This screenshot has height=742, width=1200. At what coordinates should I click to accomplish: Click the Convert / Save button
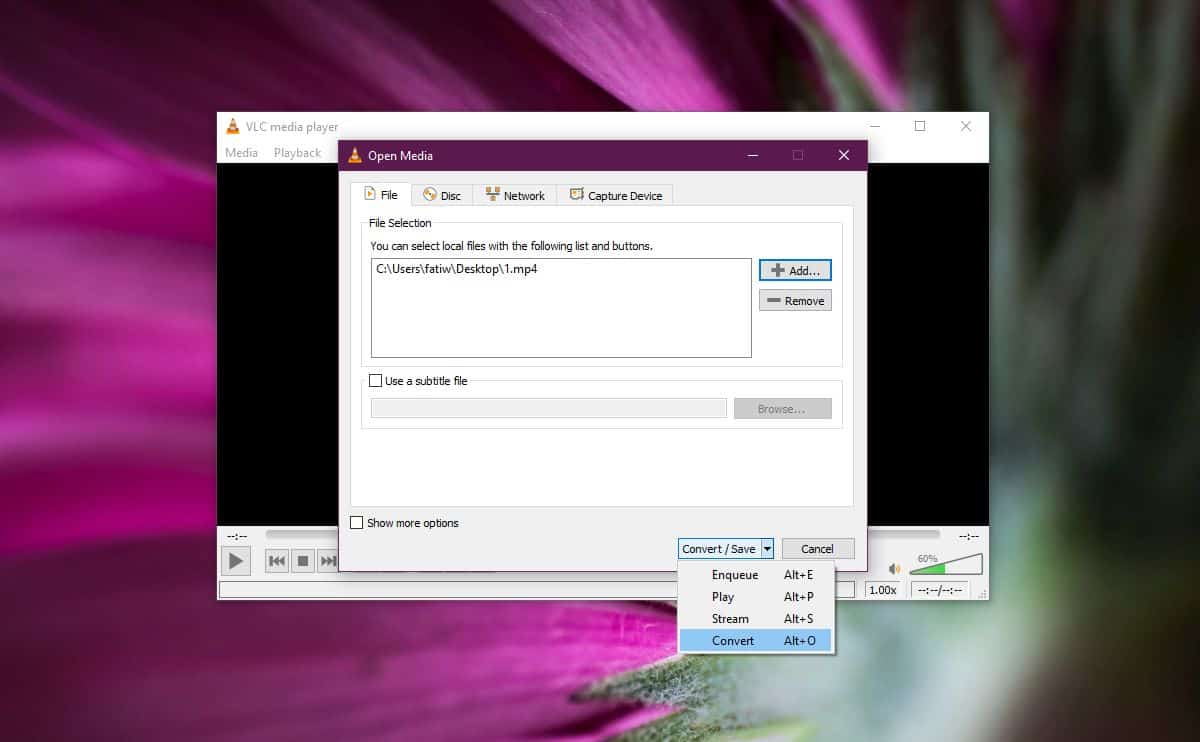(719, 549)
